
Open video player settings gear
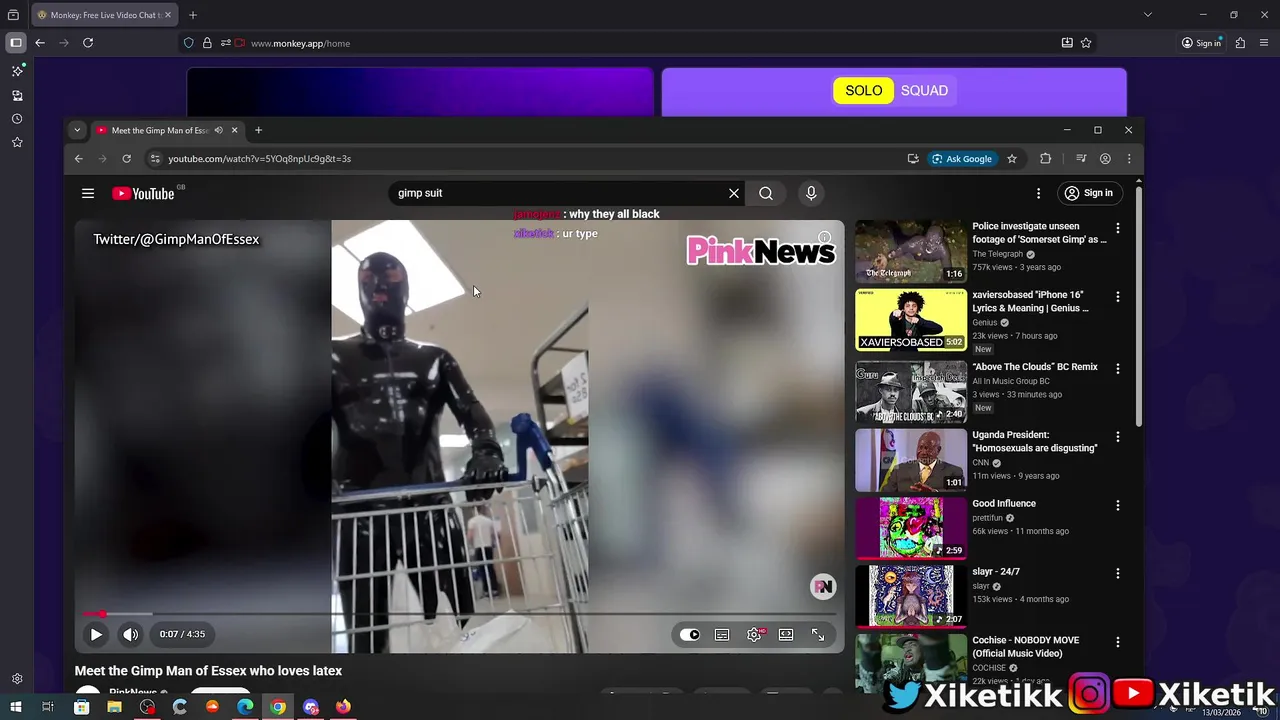pos(754,634)
